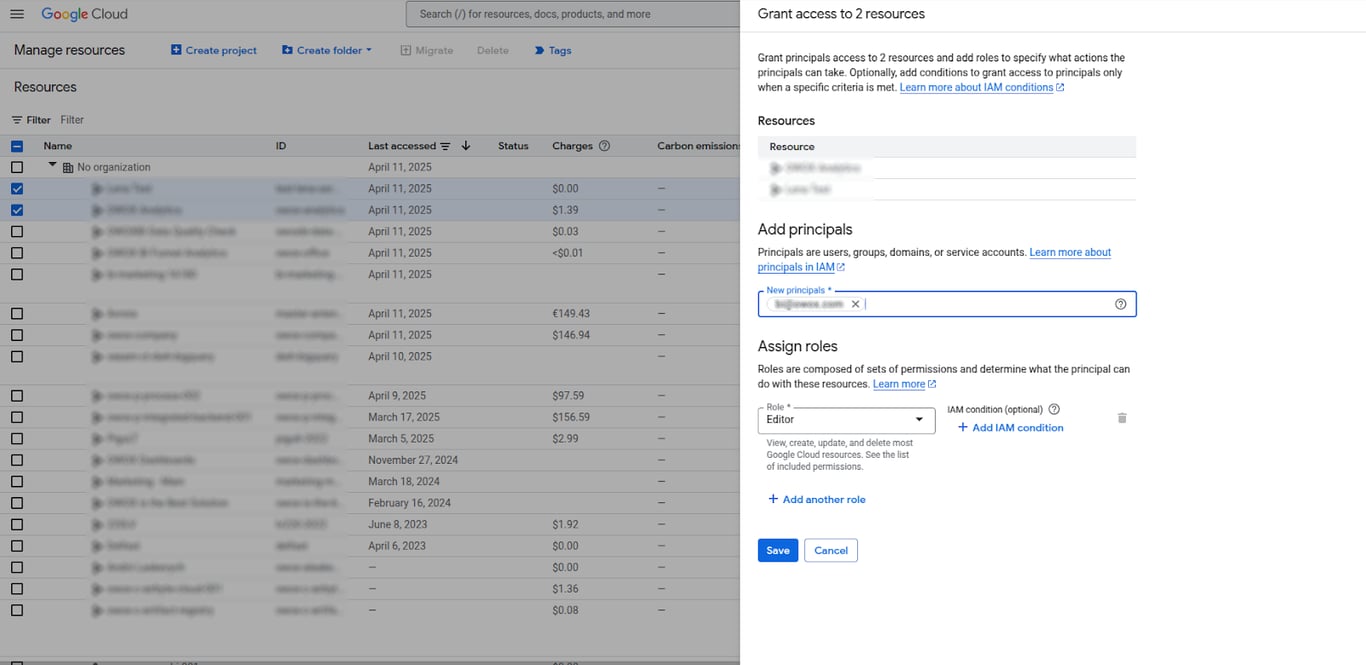Click the Tags toolbar item
Viewport: 1366px width, 665px height.
[x=553, y=50]
